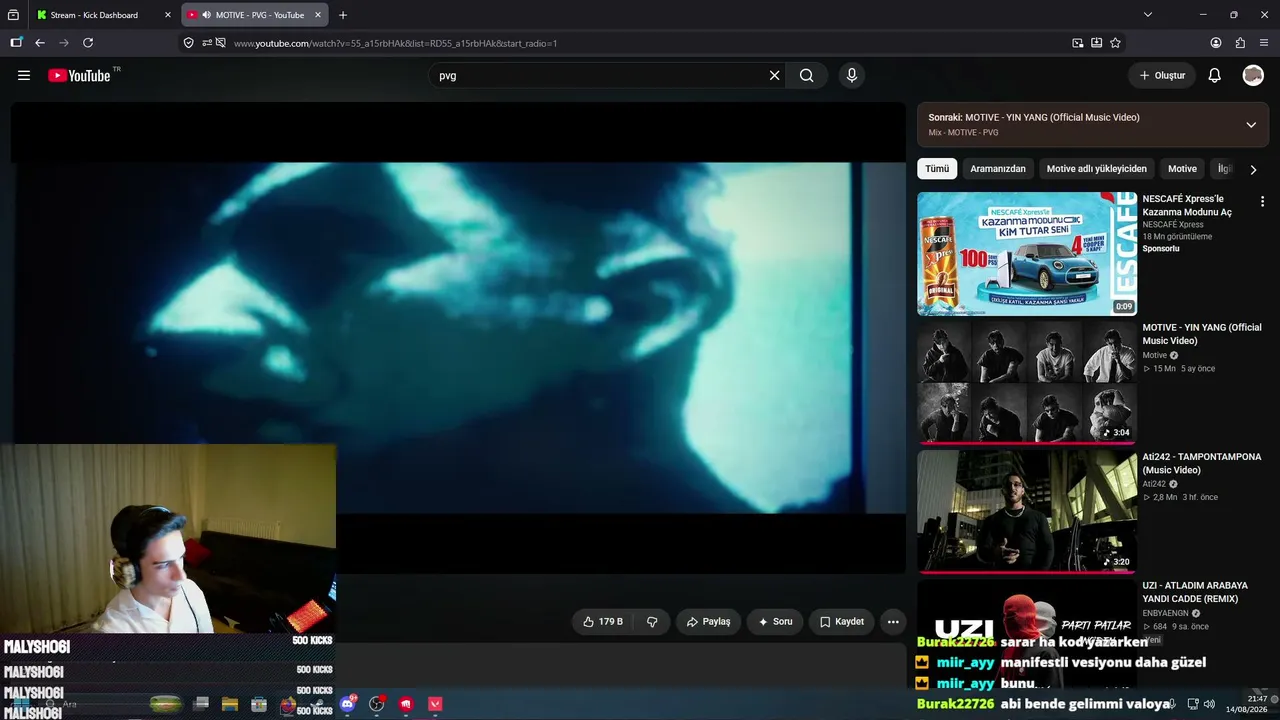Screen dimensions: 1280x720
Task: Switch to the Stream - Kick Dashboard tab
Action: tap(104, 15)
